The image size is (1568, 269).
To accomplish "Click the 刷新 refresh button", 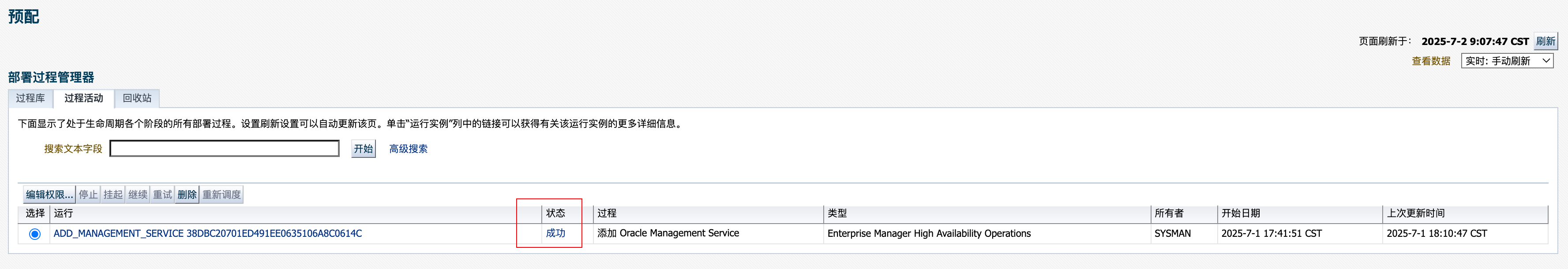I will 1545,41.
